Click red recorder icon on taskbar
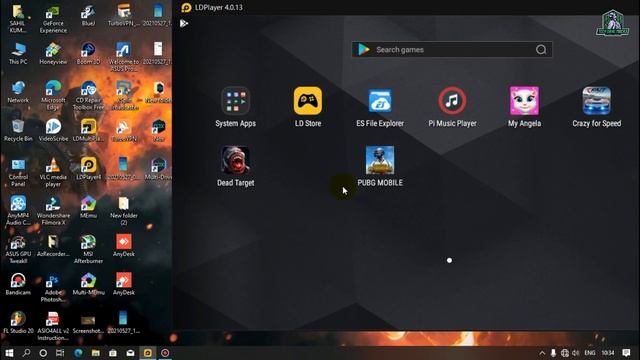The height and width of the screenshot is (360, 640). (x=165, y=353)
